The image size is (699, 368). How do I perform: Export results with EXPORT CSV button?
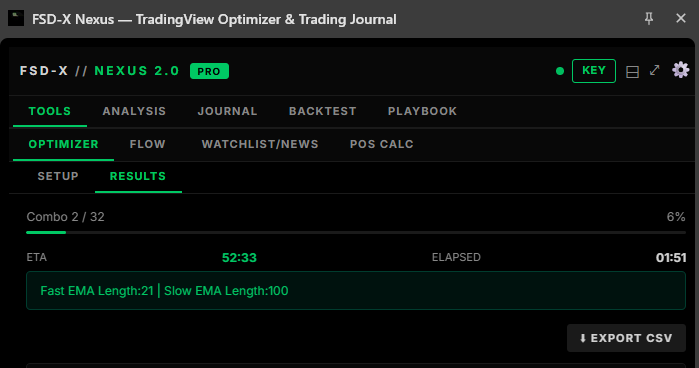coord(626,338)
